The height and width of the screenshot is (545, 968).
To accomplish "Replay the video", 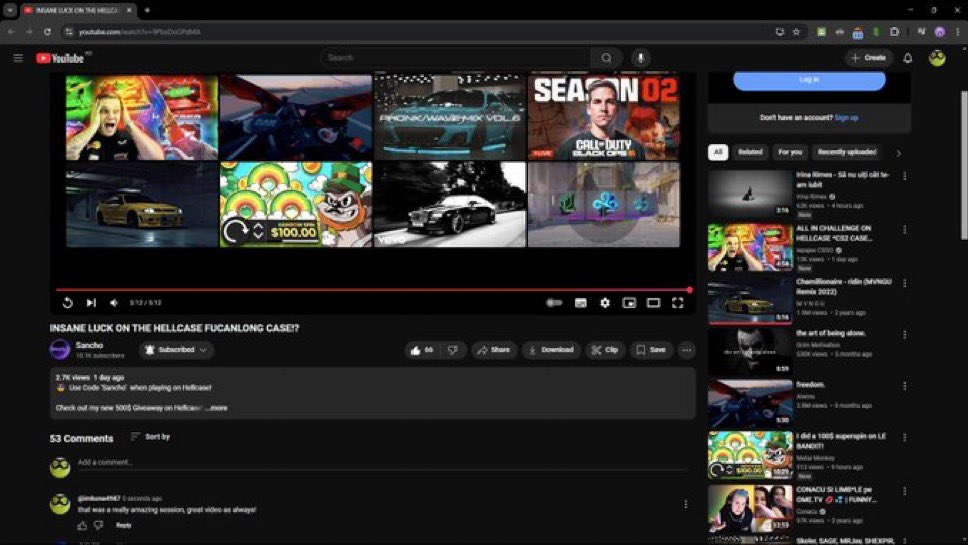I will pos(67,302).
